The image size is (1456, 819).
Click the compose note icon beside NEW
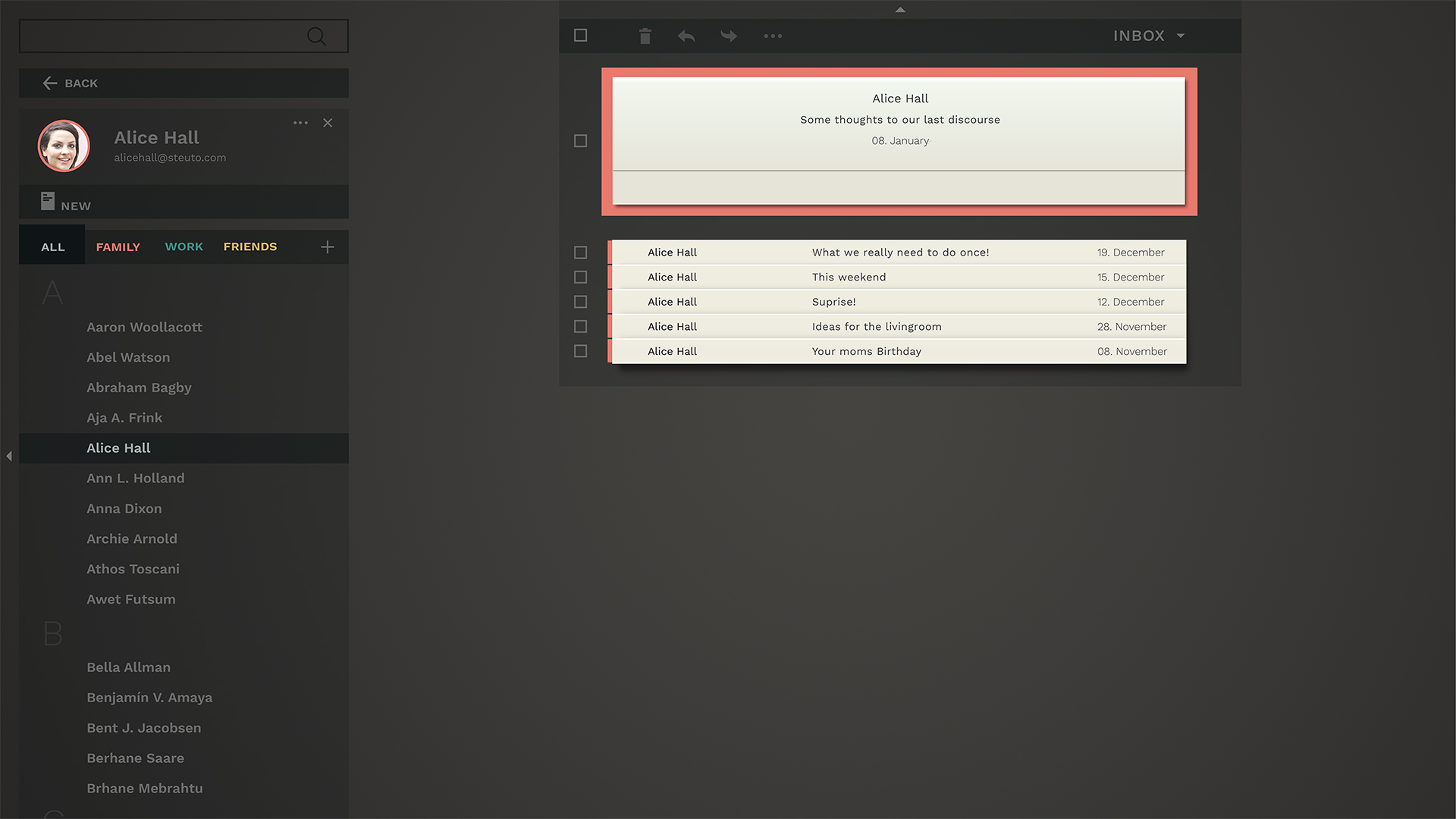pyautogui.click(x=47, y=202)
